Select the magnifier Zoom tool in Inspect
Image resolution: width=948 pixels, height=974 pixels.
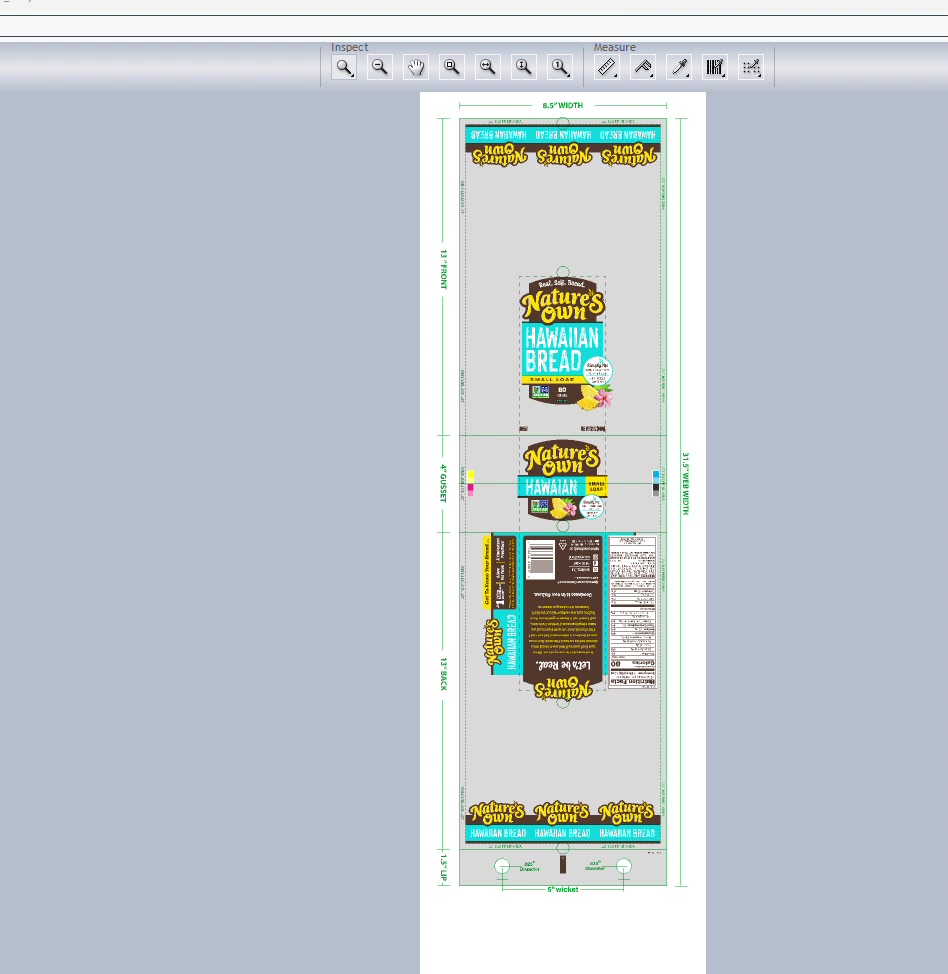coord(344,67)
